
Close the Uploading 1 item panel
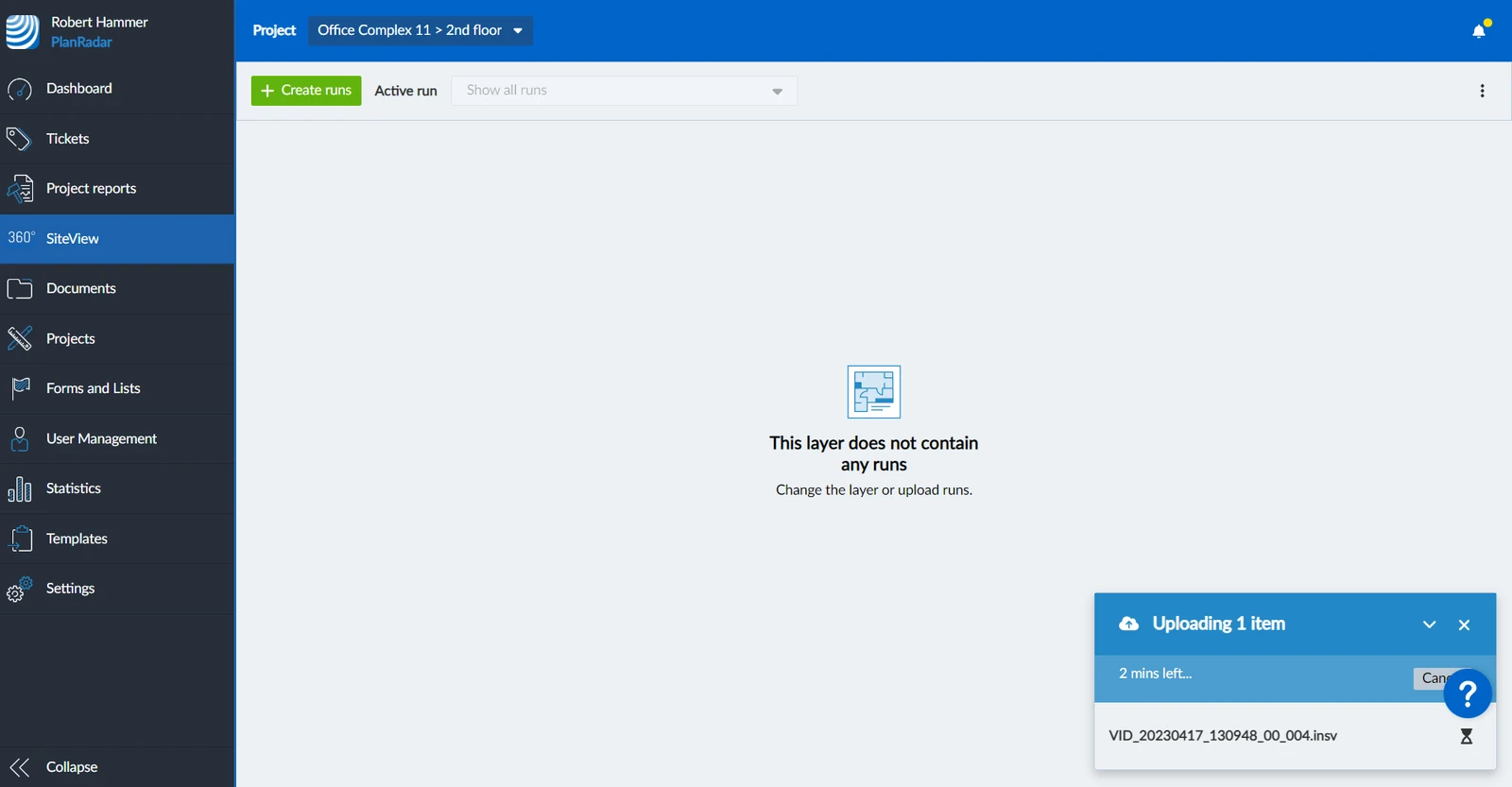click(1464, 624)
